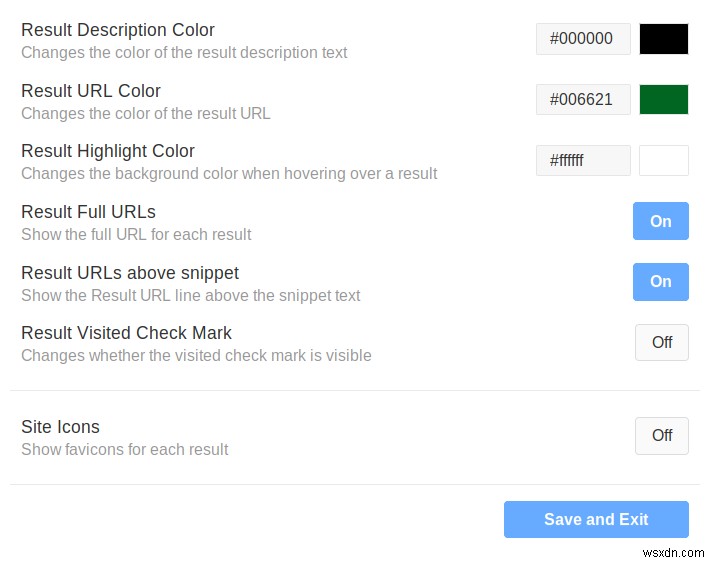Screen dimensions: 716x563
Task: Focus the #006621 hex input field
Action: point(583,100)
